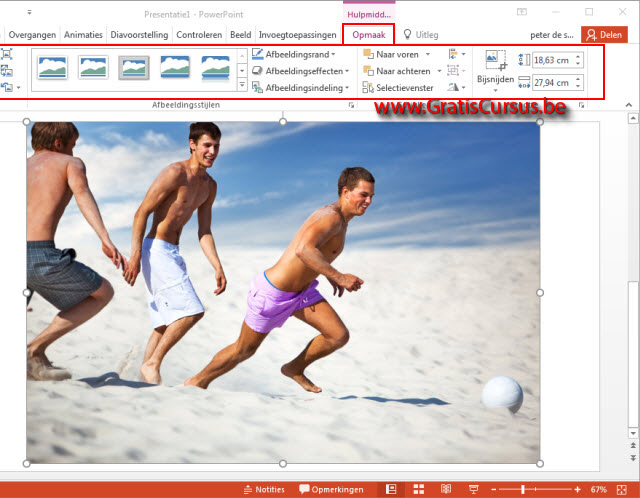Decrease the picture width stepper
Image resolution: width=640 pixels, height=498 pixels.
coord(578,86)
